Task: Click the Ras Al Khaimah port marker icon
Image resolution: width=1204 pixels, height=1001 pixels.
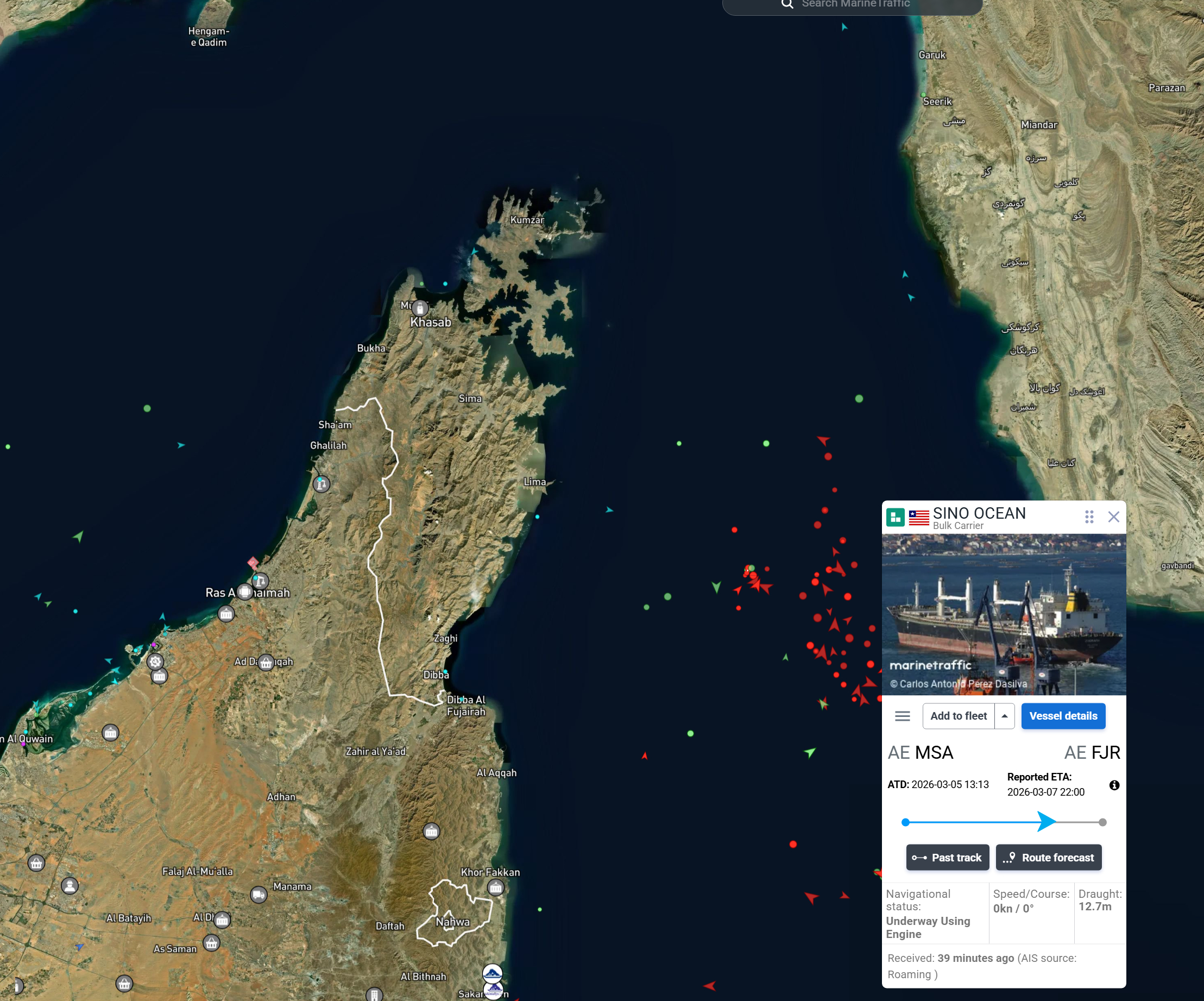Action: tap(245, 591)
